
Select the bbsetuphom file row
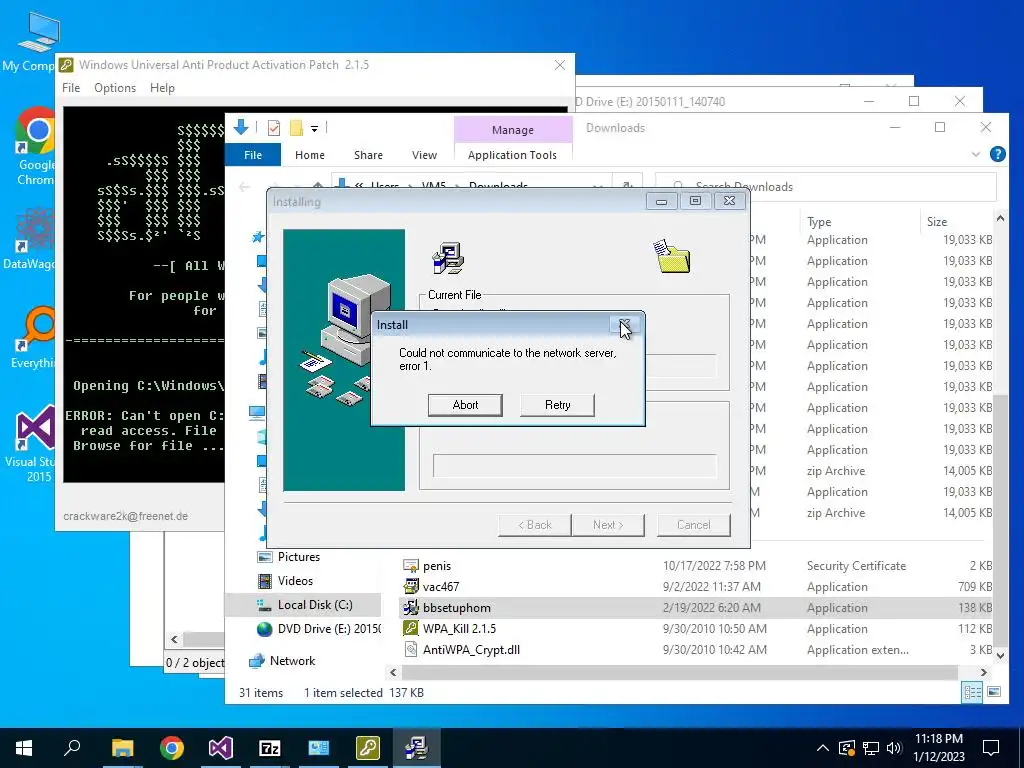[x=696, y=607]
